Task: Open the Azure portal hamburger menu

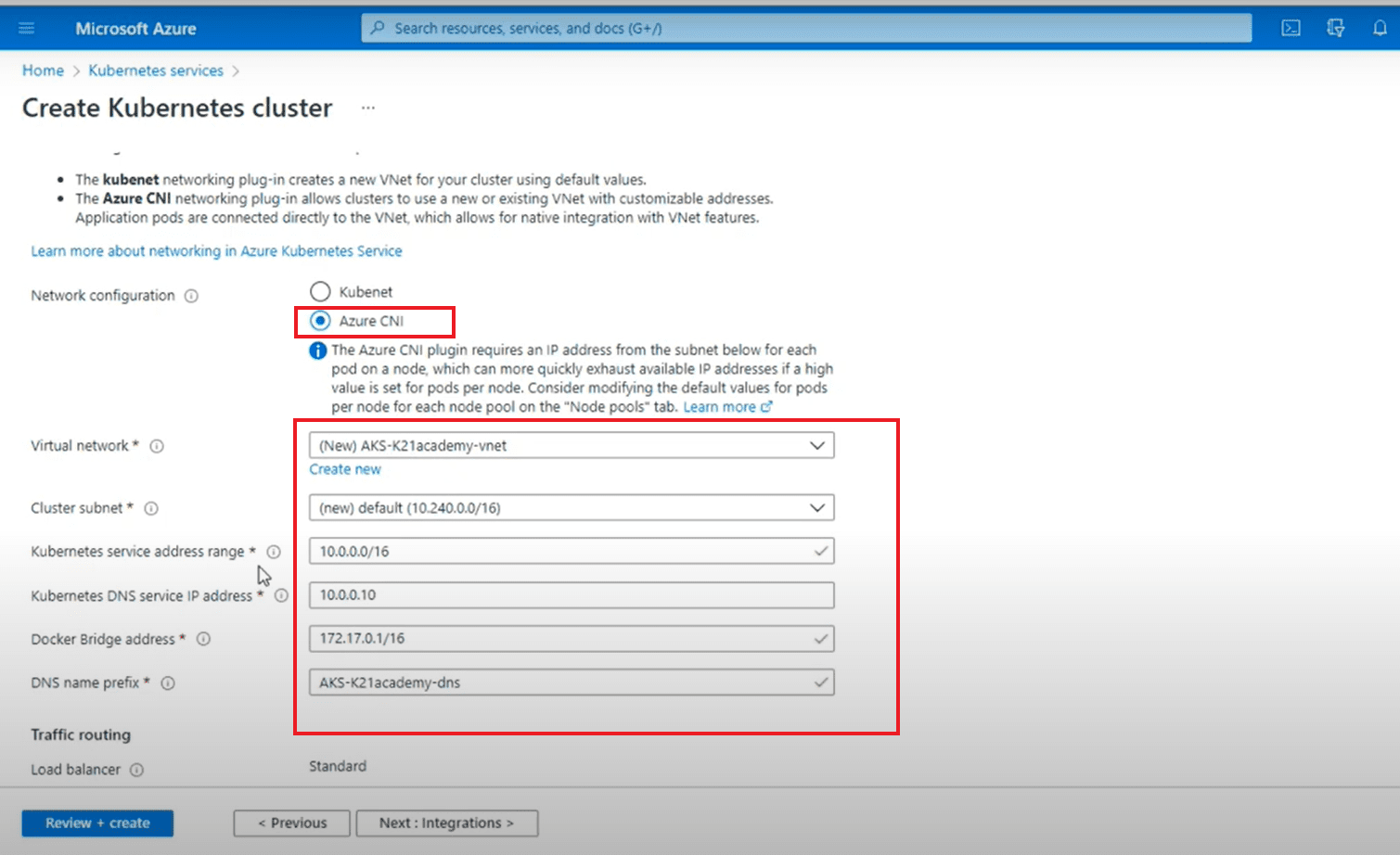Action: 27,28
